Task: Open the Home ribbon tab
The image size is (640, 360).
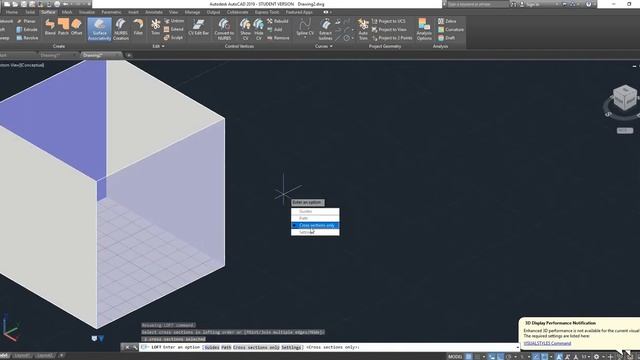Action: [x=12, y=12]
